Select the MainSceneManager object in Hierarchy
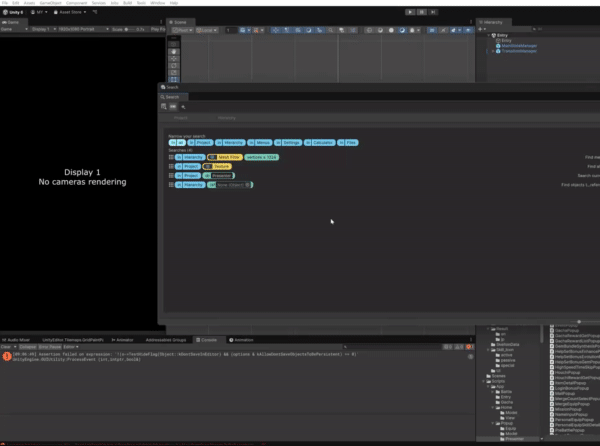The height and width of the screenshot is (446, 600). (517, 46)
